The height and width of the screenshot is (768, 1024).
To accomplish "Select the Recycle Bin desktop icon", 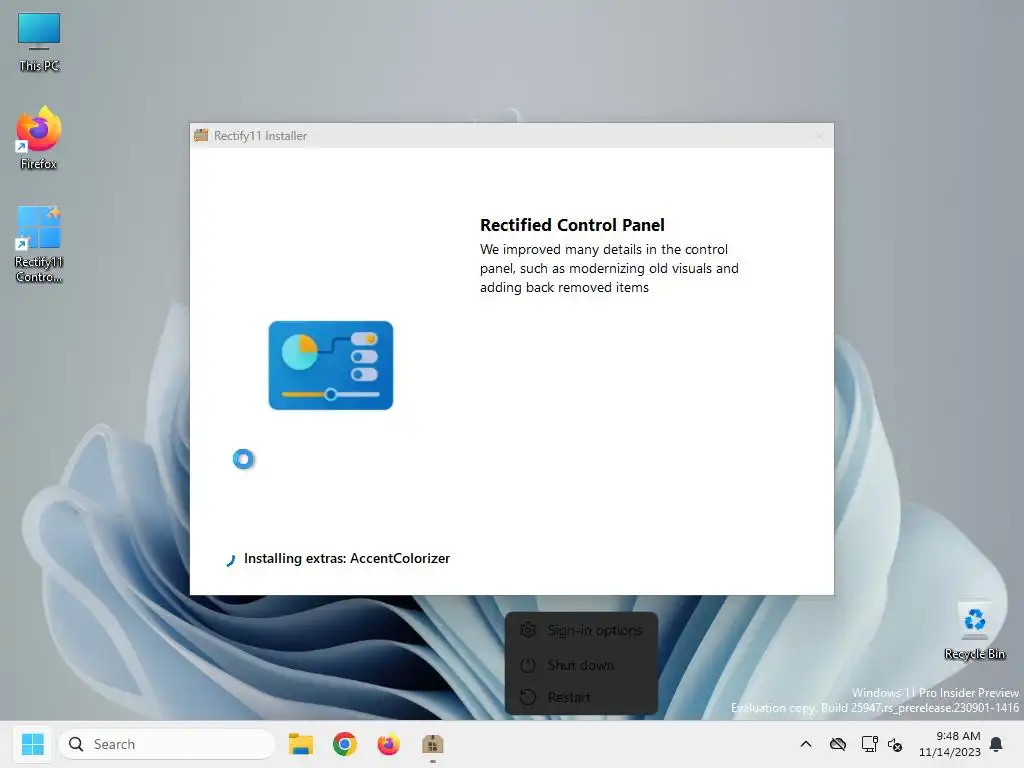I will 974,630.
